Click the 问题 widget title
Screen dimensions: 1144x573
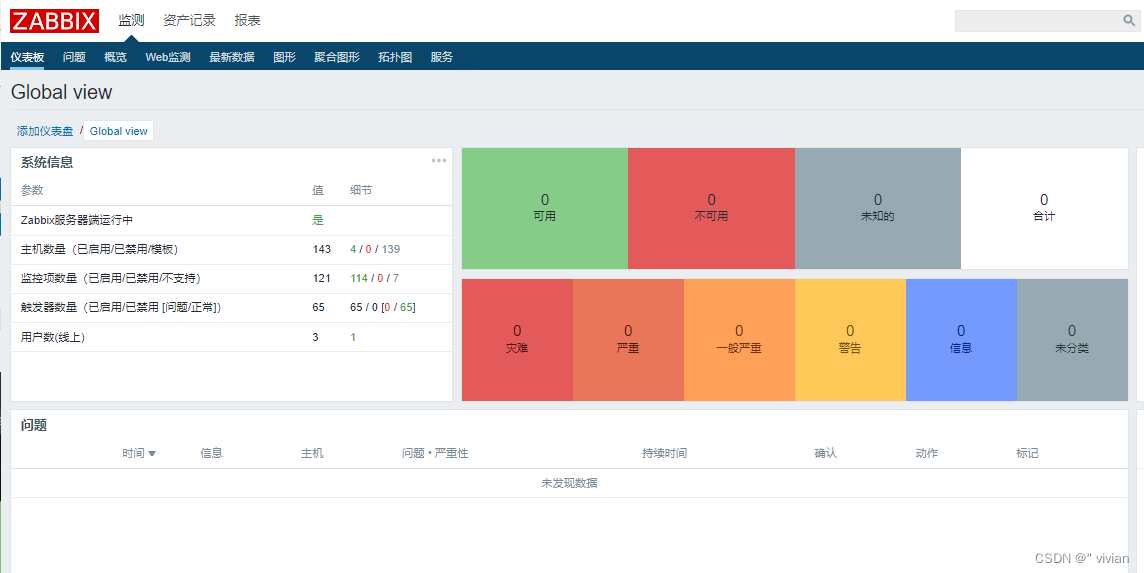click(x=34, y=425)
